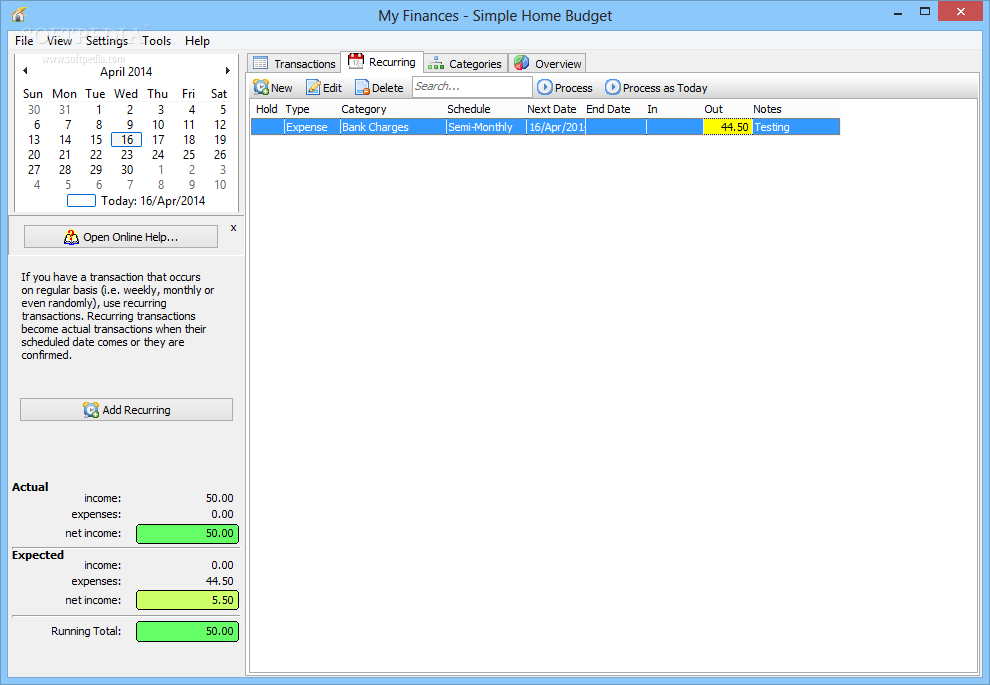Select May 10 in the calendar
This screenshot has height=685, width=990.
[220, 185]
